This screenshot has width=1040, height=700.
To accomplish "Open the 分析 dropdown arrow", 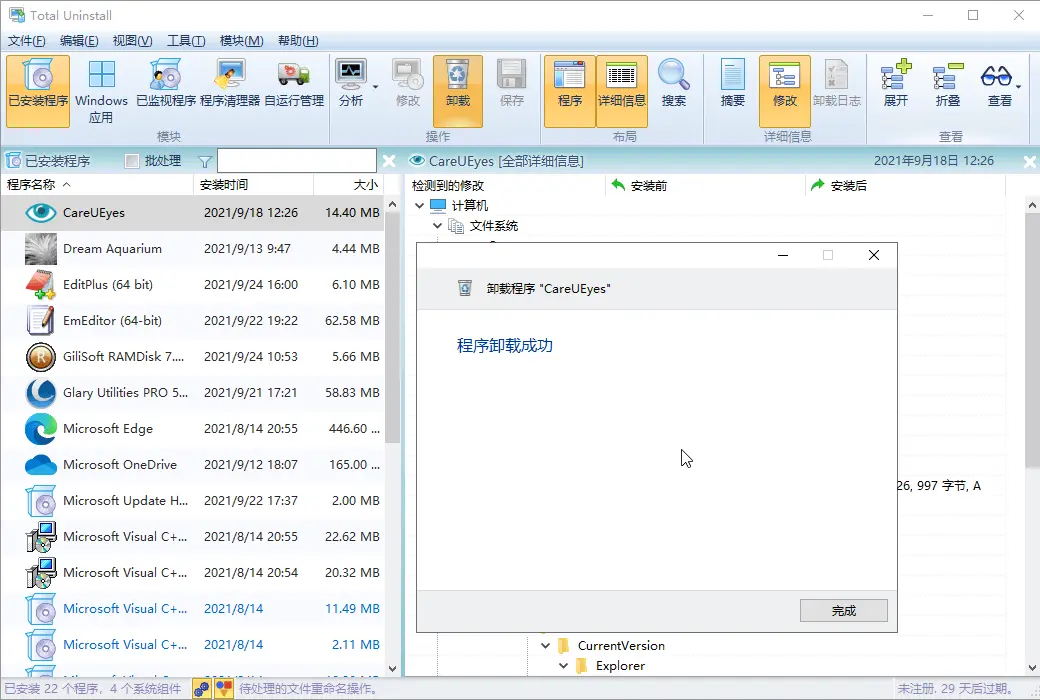I will [375, 87].
